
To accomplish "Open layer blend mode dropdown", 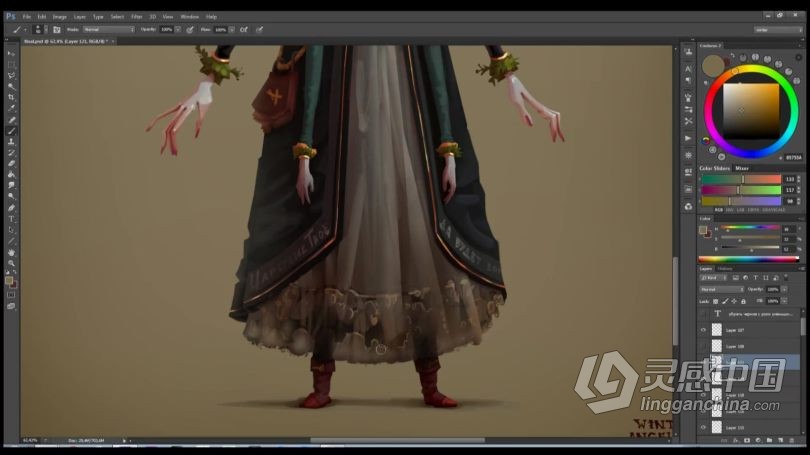I will (x=721, y=289).
